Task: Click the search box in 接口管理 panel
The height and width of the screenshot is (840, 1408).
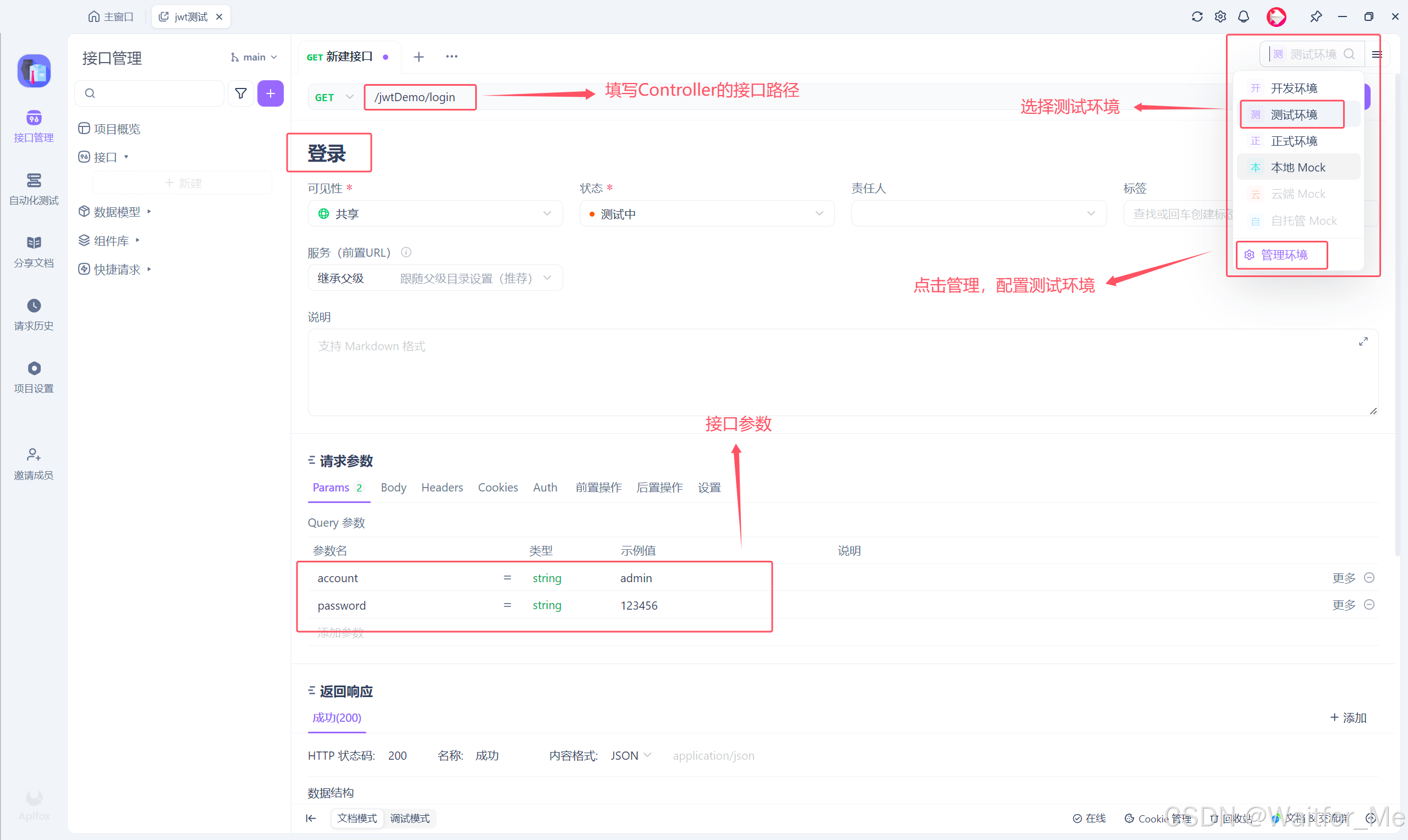Action: click(x=150, y=93)
